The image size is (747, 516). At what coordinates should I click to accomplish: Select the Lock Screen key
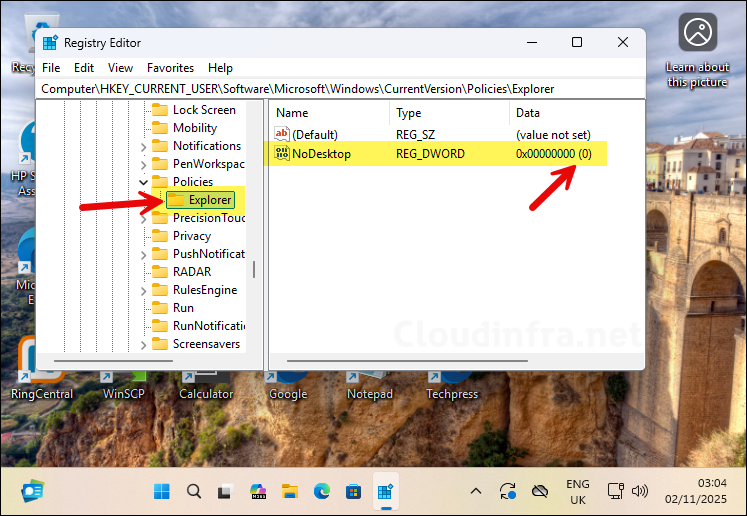(204, 110)
